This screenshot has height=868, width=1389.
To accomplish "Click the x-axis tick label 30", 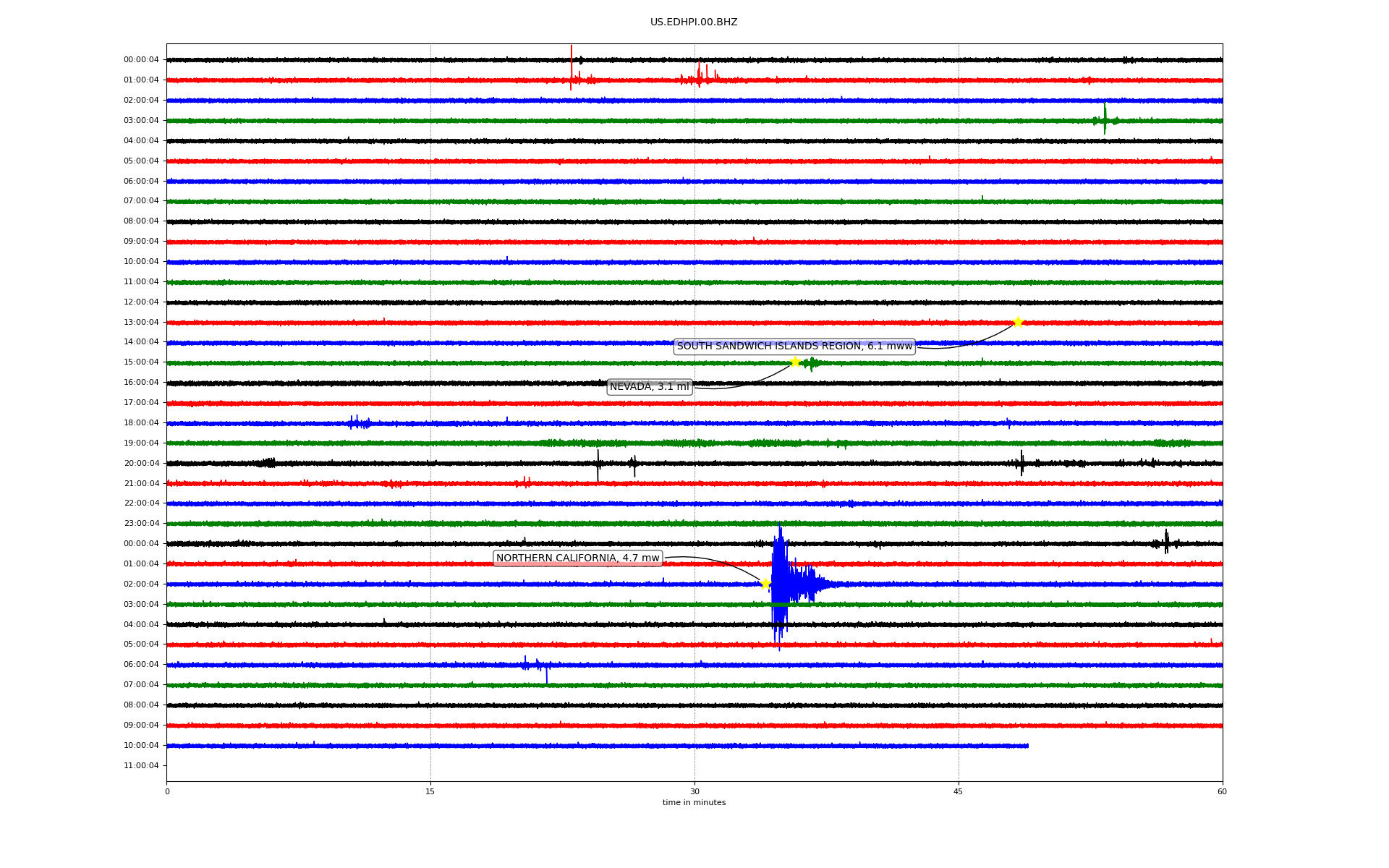I will 694,791.
